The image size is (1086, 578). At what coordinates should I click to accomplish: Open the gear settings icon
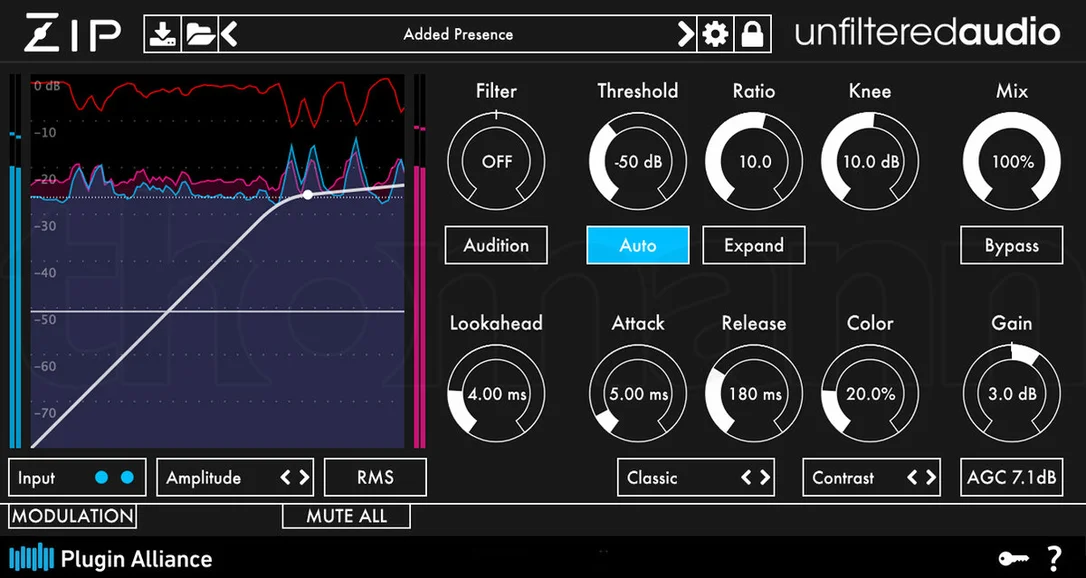point(715,34)
